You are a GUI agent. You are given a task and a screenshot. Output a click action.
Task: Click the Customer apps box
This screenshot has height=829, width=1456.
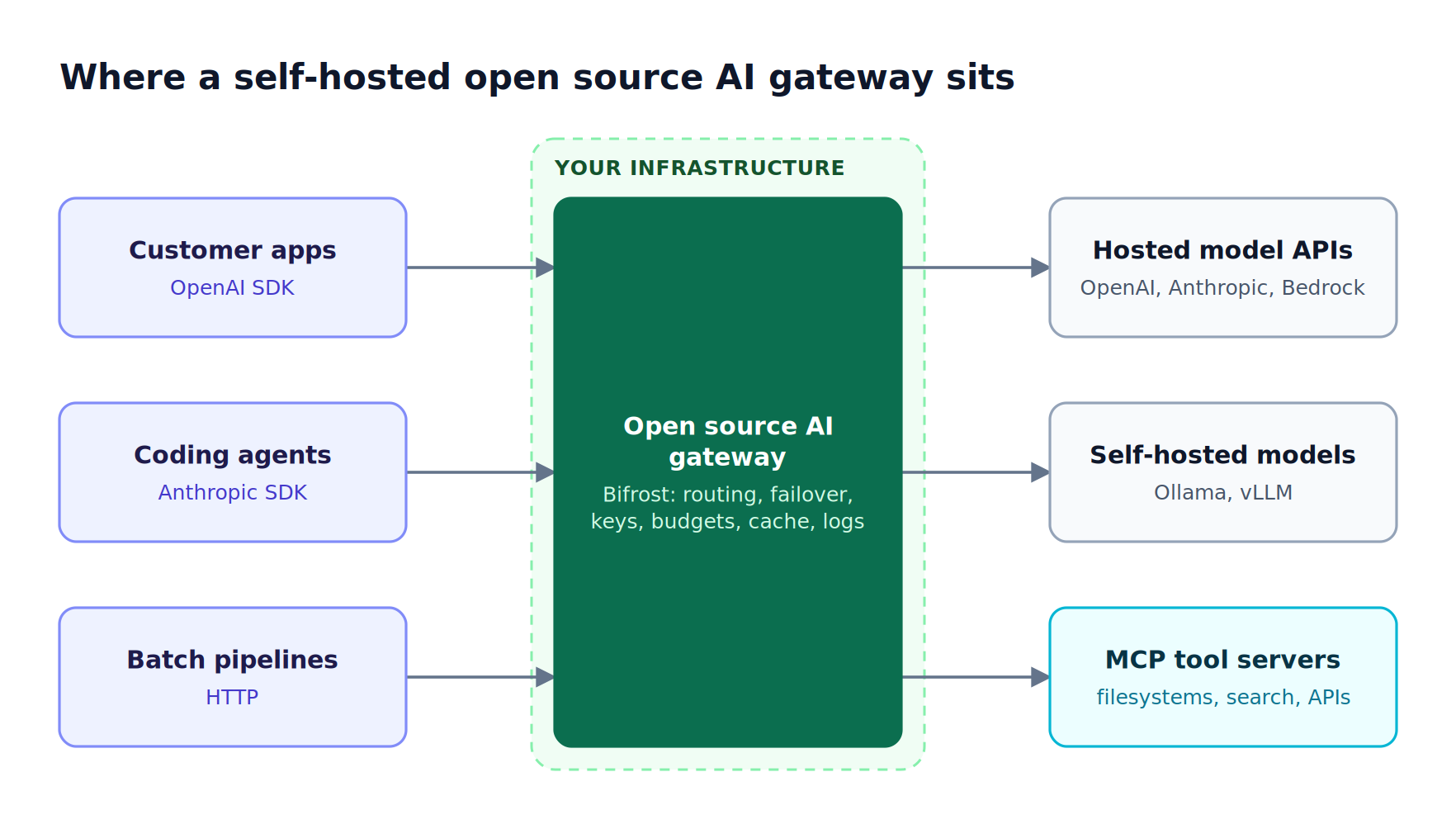click(233, 268)
